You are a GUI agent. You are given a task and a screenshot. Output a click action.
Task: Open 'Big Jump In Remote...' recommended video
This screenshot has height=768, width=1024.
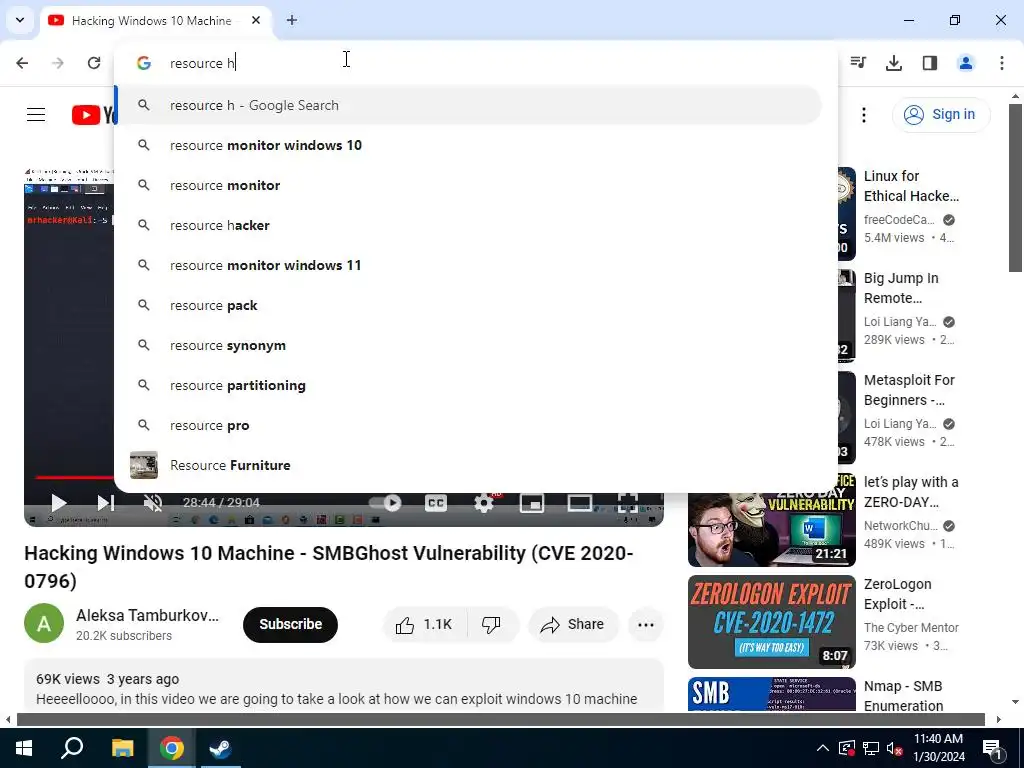pyautogui.click(x=901, y=288)
